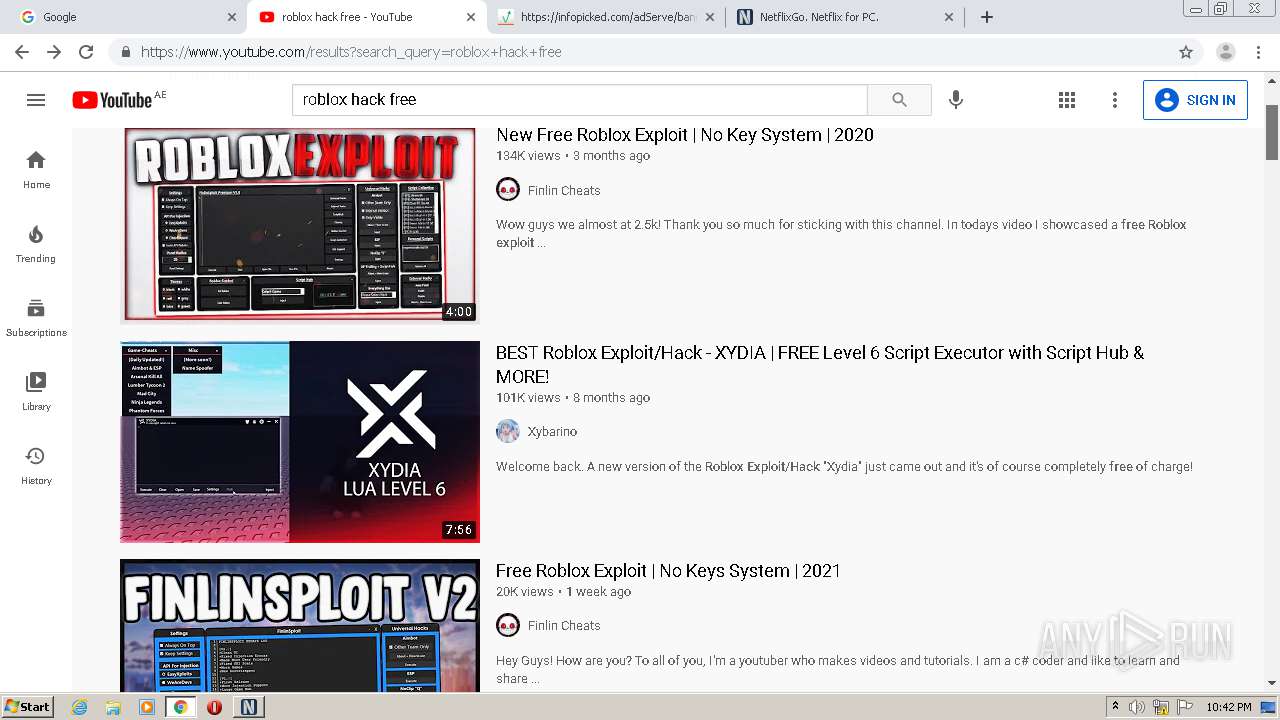Open Home in the sidebar
Screen dimensions: 1280x720
point(36,169)
